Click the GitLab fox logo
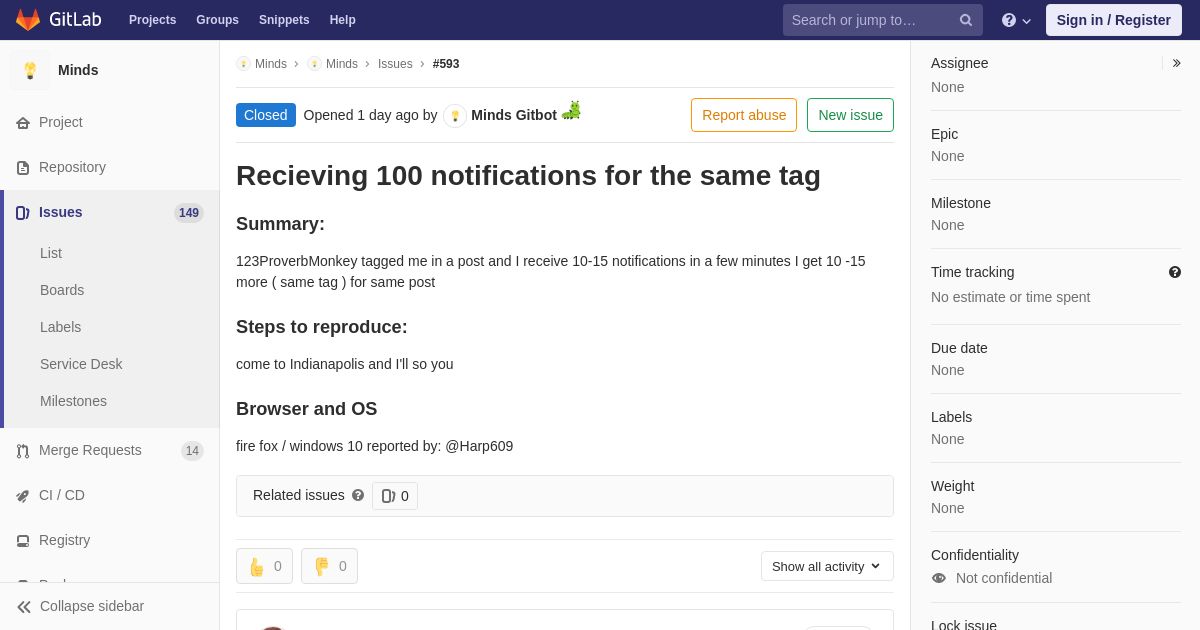This screenshot has height=630, width=1200. point(28,20)
